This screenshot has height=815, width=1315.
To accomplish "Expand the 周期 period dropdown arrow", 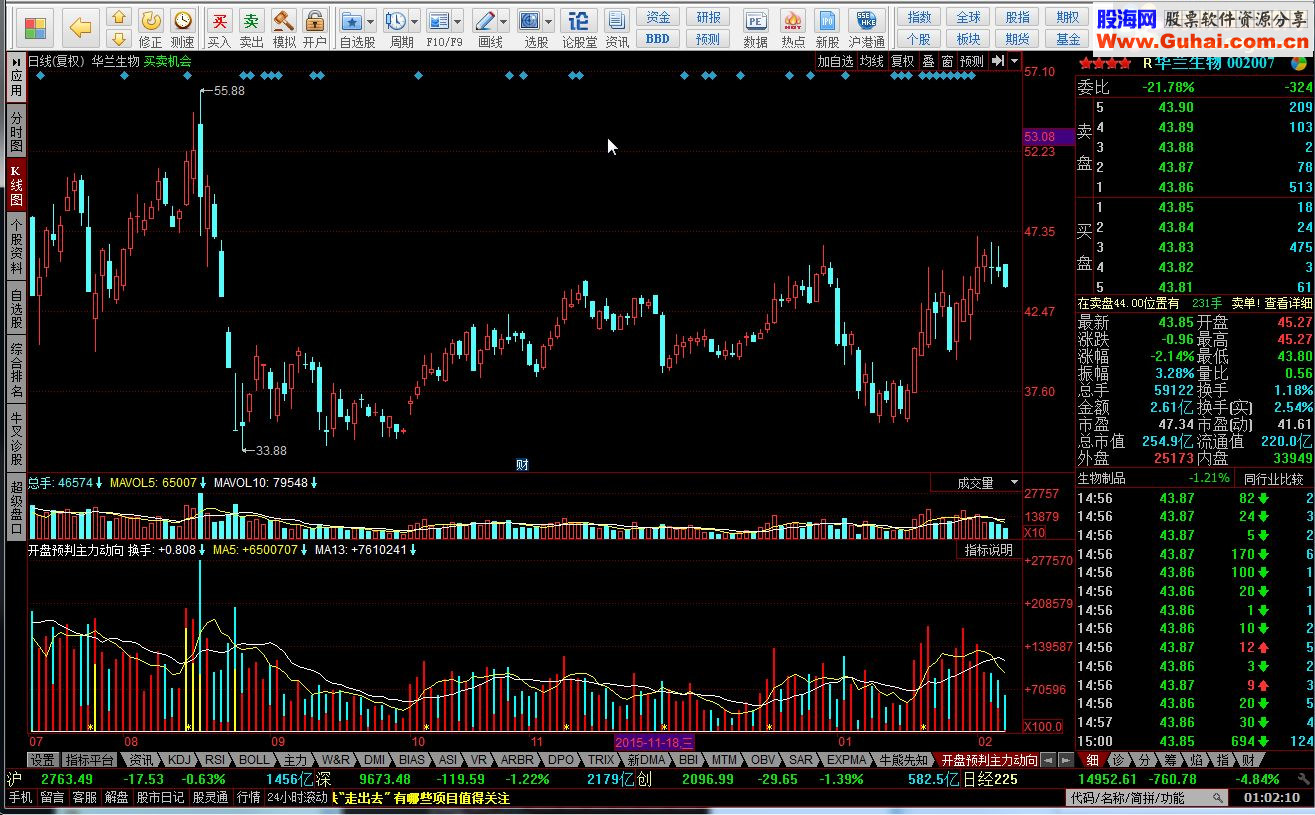I will click(x=414, y=21).
